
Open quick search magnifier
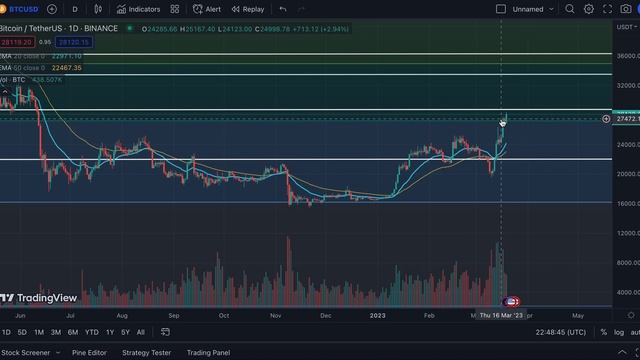tap(570, 9)
